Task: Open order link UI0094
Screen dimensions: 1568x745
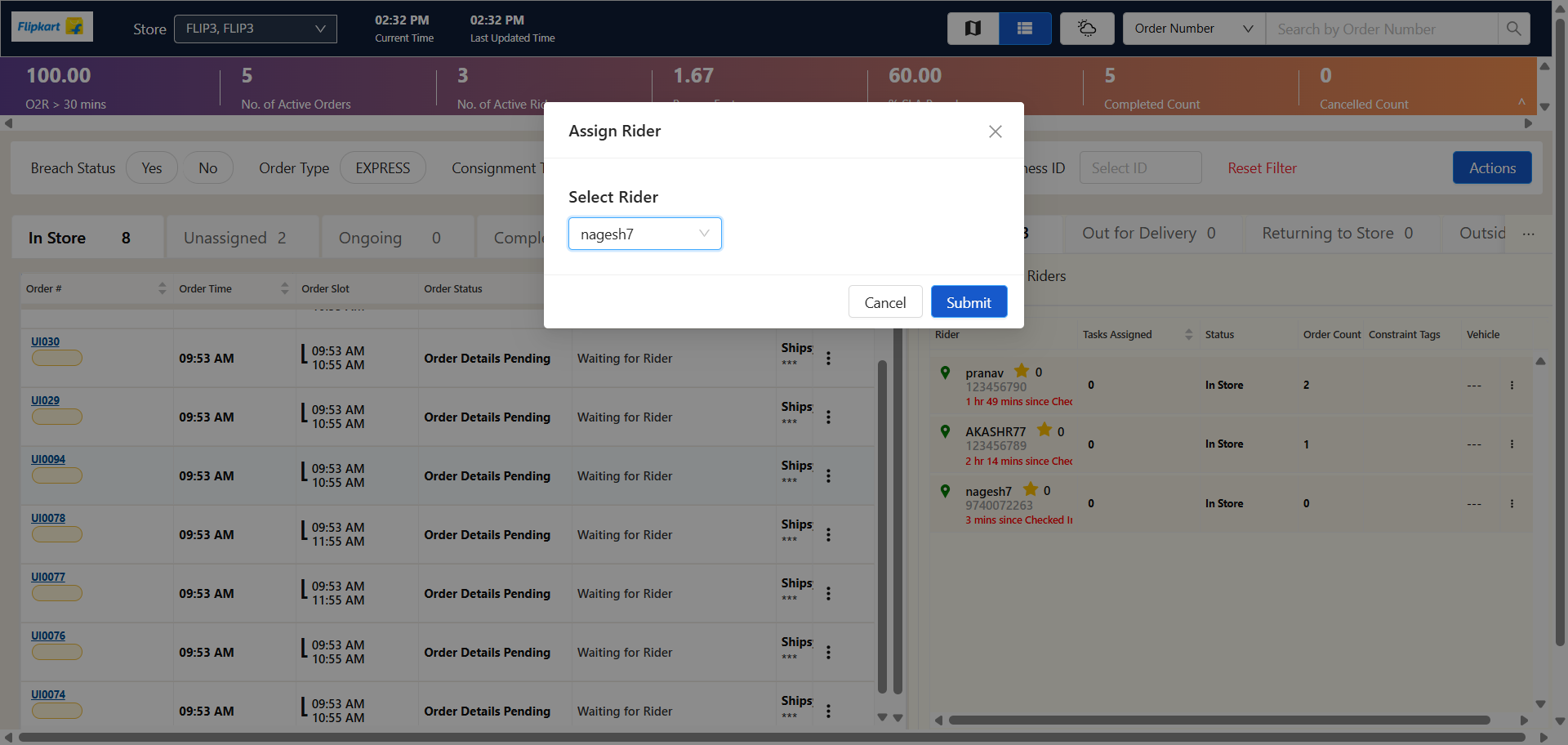Action: [x=48, y=459]
